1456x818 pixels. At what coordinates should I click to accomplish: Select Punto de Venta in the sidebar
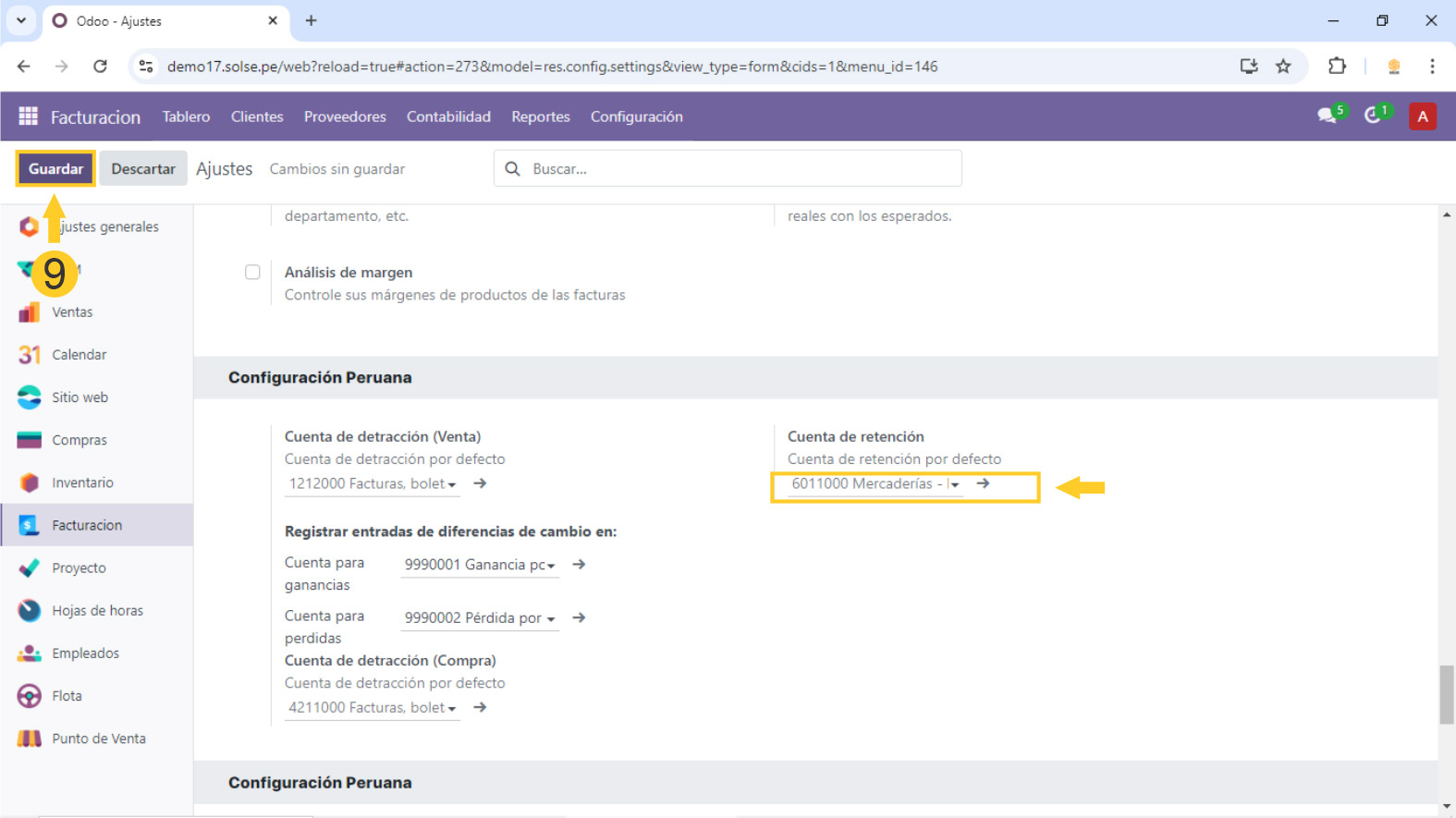tap(98, 739)
